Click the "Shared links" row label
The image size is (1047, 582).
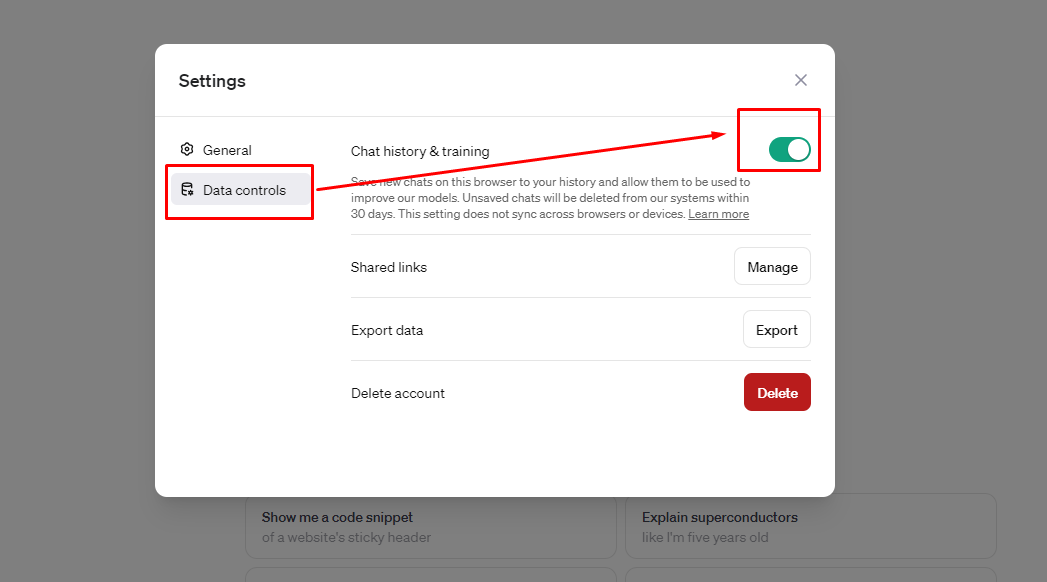tap(389, 267)
